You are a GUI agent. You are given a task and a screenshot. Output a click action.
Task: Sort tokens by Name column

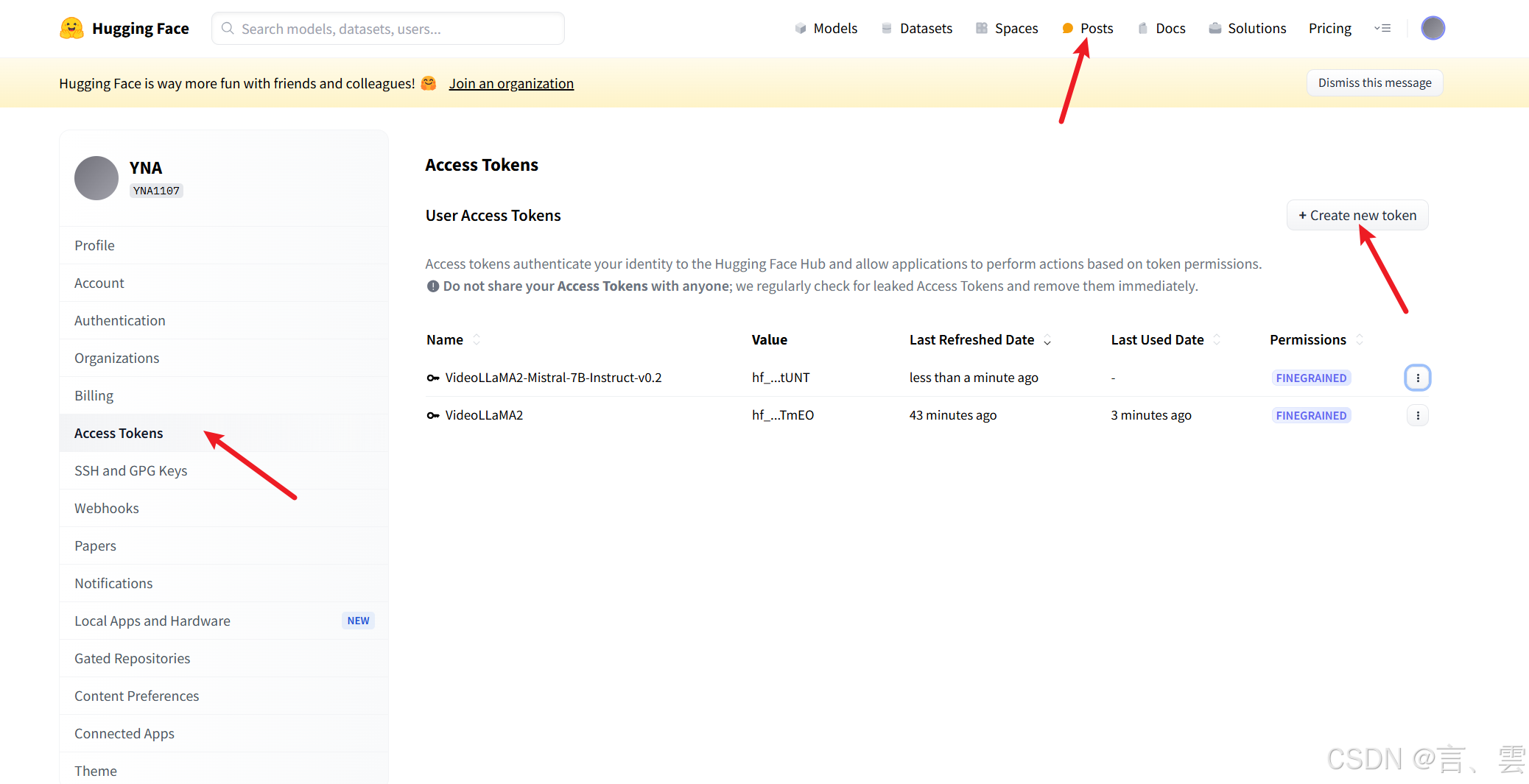point(477,339)
